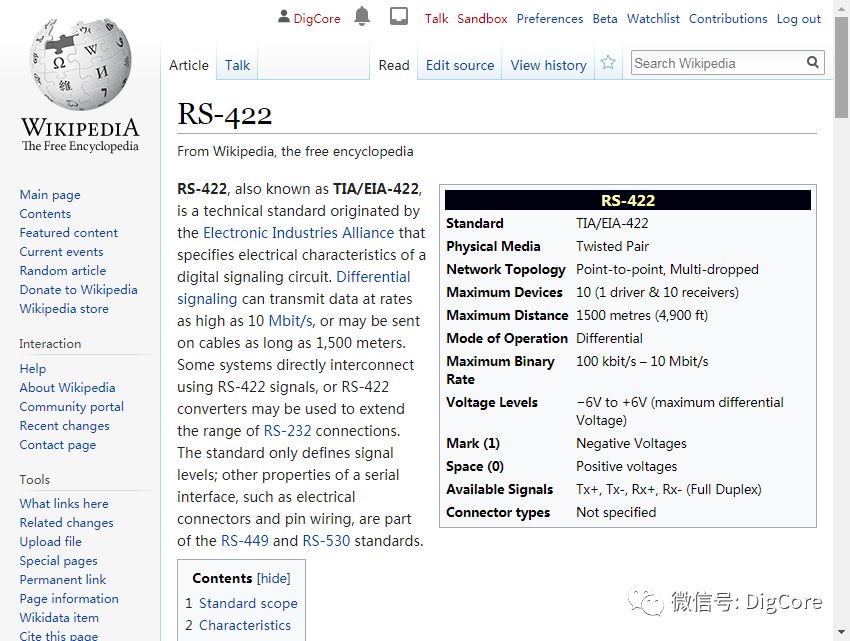Viewport: 850px width, 641px height.
Task: Open the View history tab
Action: coord(548,65)
